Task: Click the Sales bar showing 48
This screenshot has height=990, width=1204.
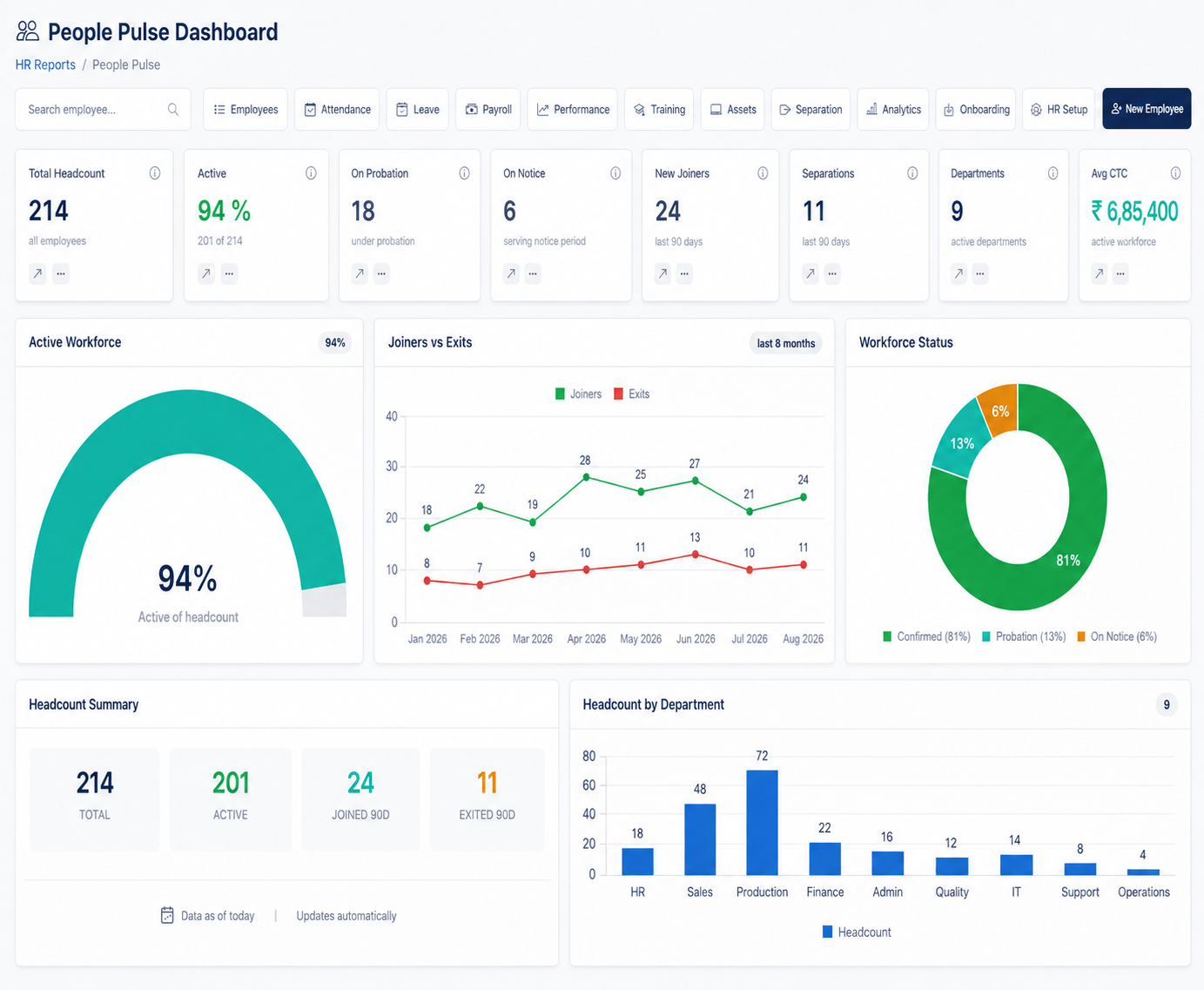Action: pos(700,838)
